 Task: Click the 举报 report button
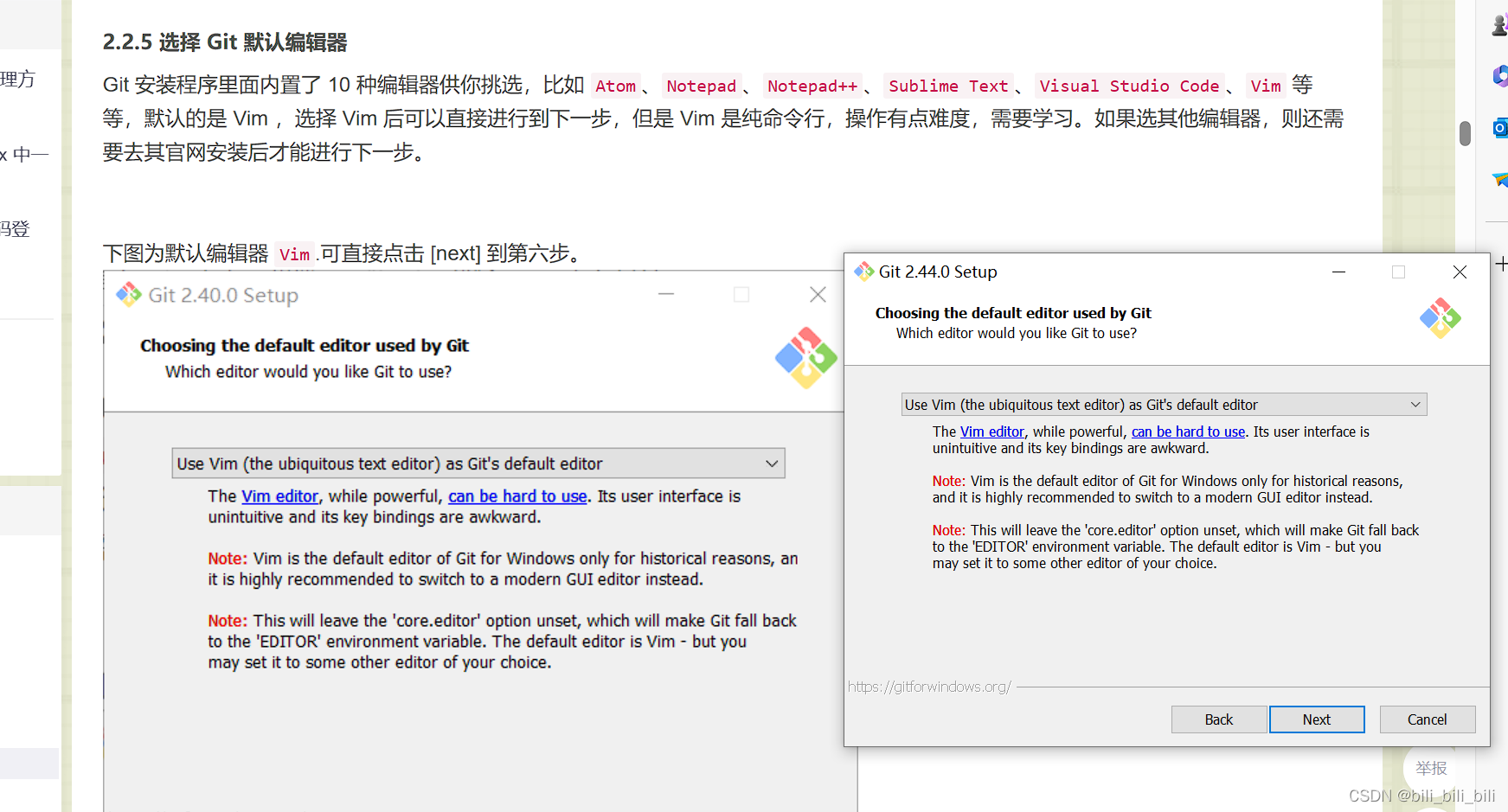[x=1431, y=768]
